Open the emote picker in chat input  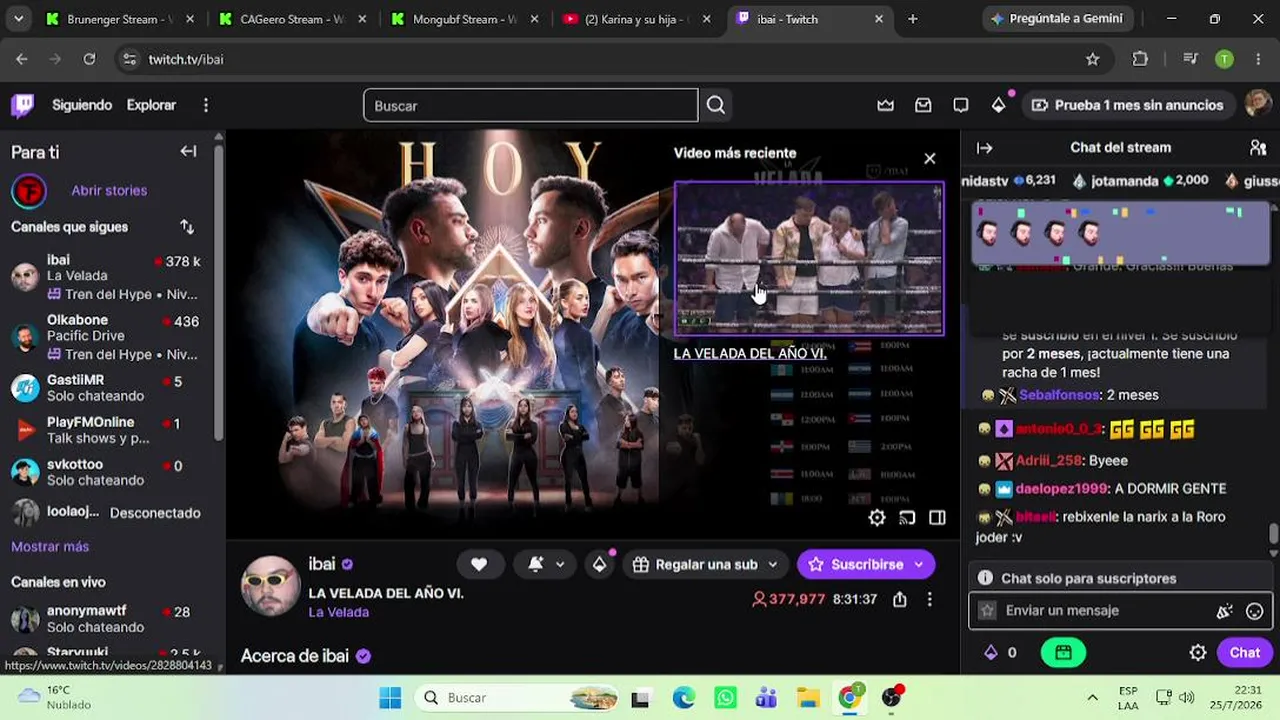click(x=1255, y=611)
